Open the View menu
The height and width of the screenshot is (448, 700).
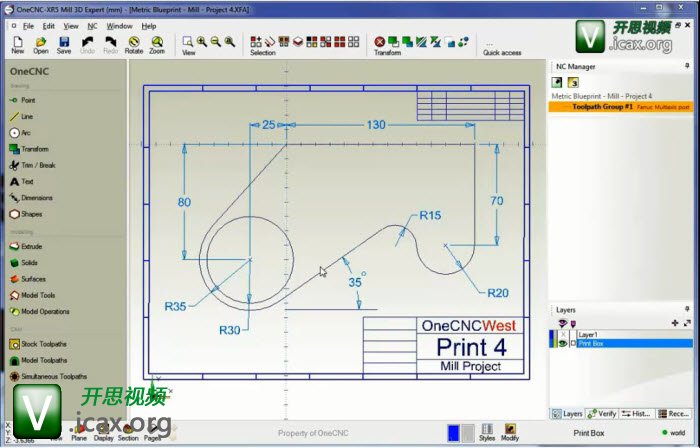click(71, 26)
